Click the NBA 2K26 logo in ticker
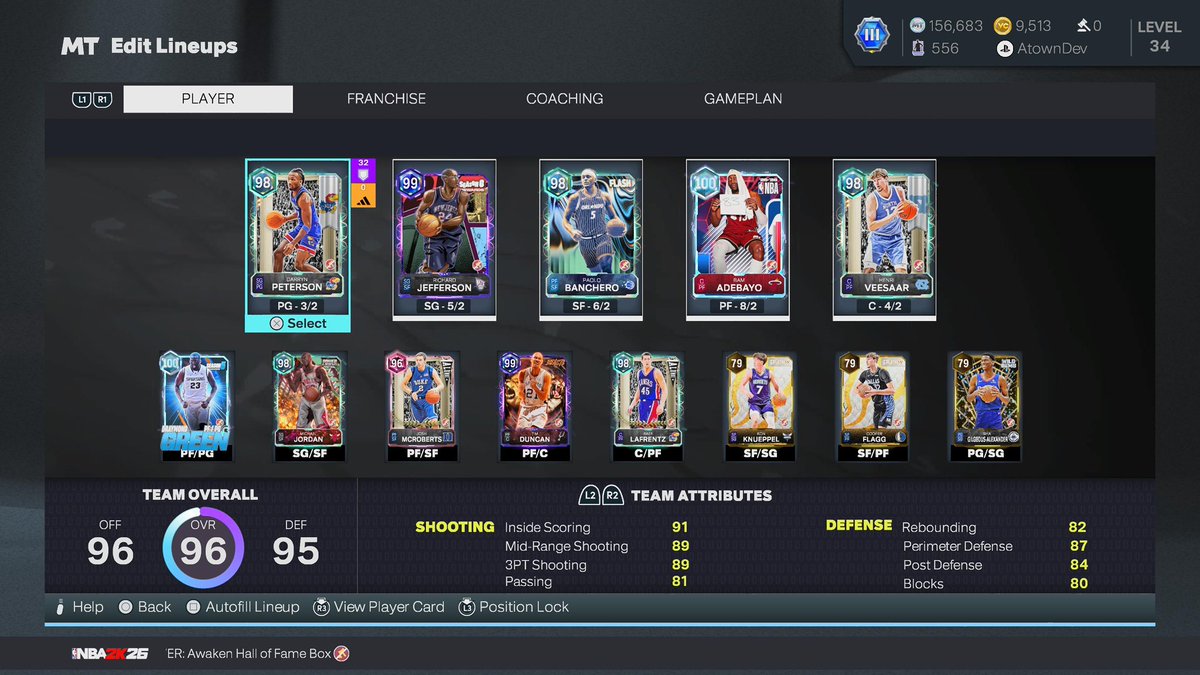 coord(109,653)
